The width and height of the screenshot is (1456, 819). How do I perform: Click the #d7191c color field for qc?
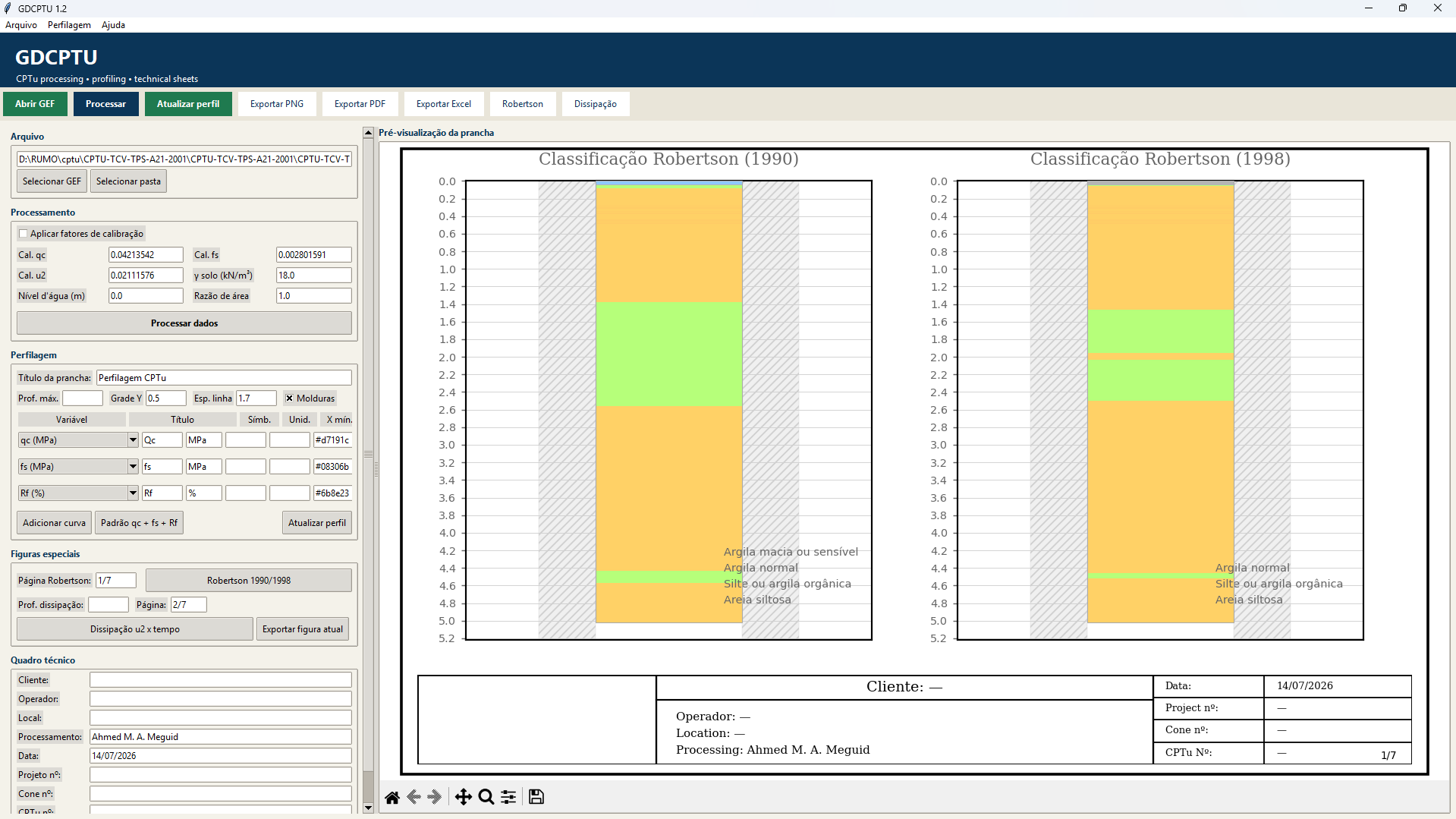coord(332,440)
